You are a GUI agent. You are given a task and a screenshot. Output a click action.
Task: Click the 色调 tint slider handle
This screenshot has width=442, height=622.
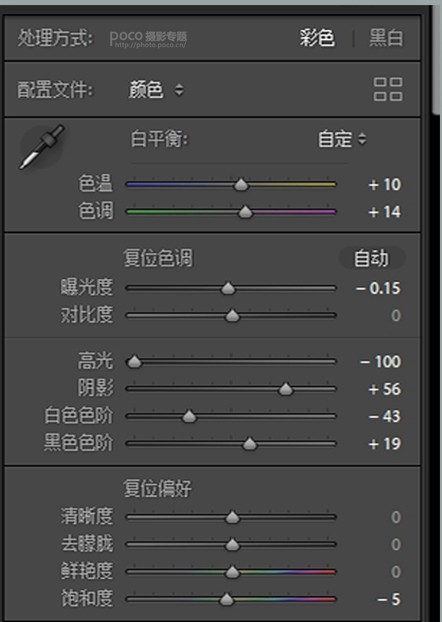tap(245, 212)
